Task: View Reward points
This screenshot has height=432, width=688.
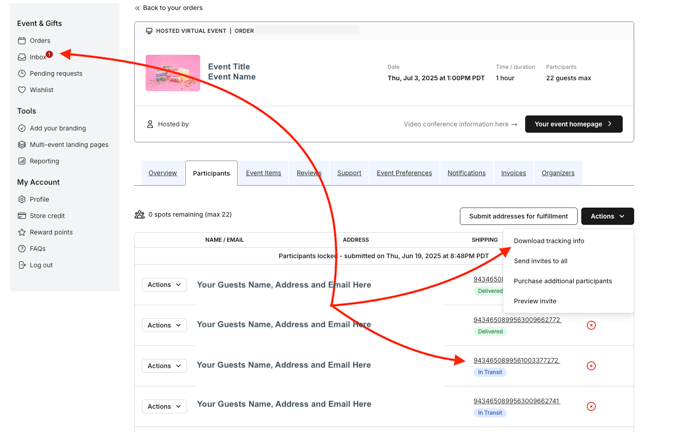Action: tap(45, 232)
